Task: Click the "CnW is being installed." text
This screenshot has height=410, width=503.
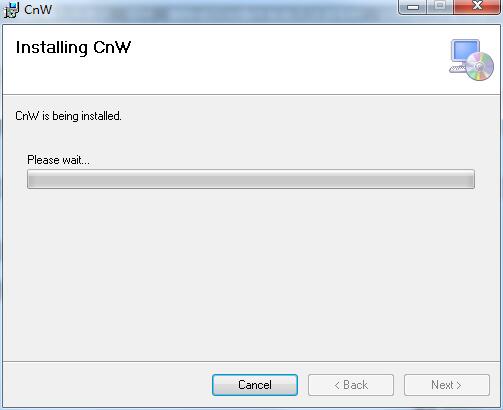Action: tap(68, 116)
